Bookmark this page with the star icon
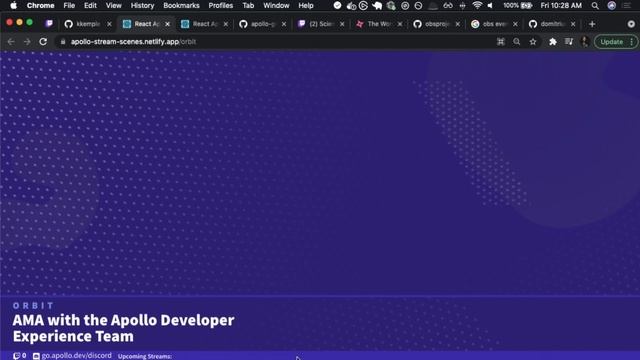Image resolution: width=640 pixels, height=360 pixels. tap(533, 42)
